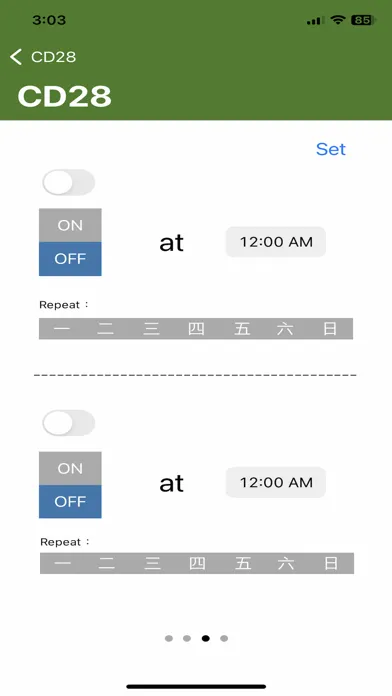Select 六 in first Repeat row

285,329
